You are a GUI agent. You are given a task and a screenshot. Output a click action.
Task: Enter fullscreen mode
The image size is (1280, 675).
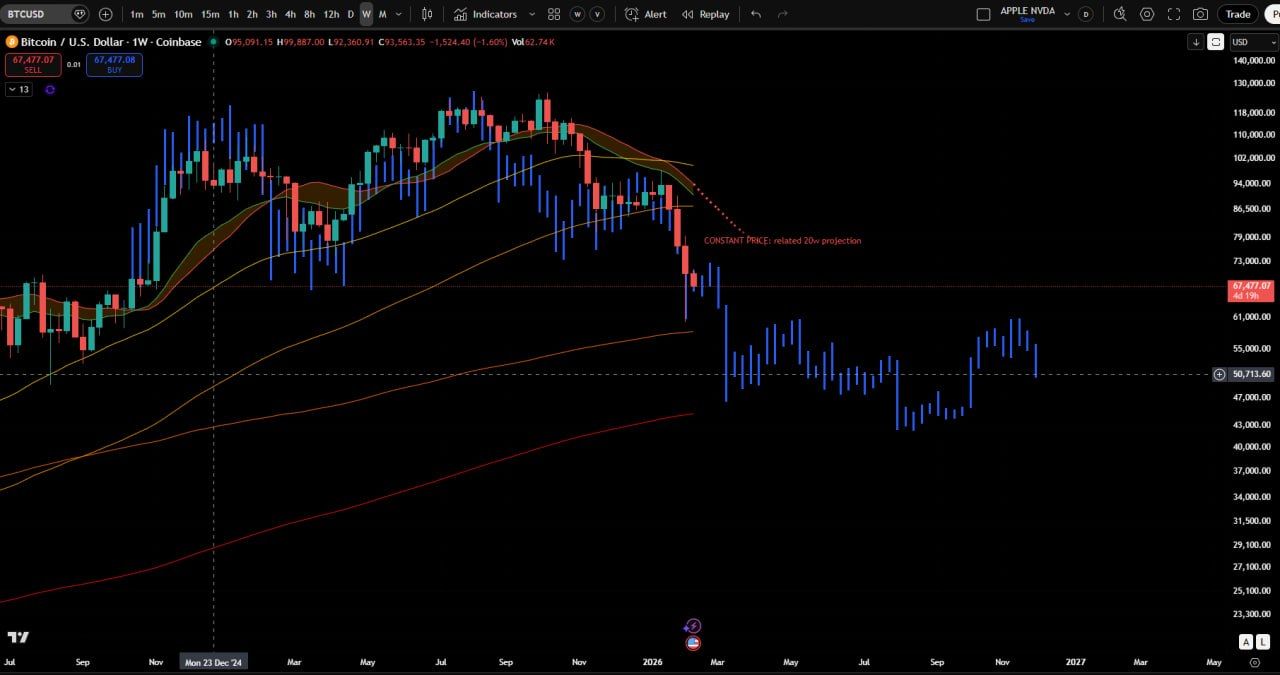coord(1173,14)
